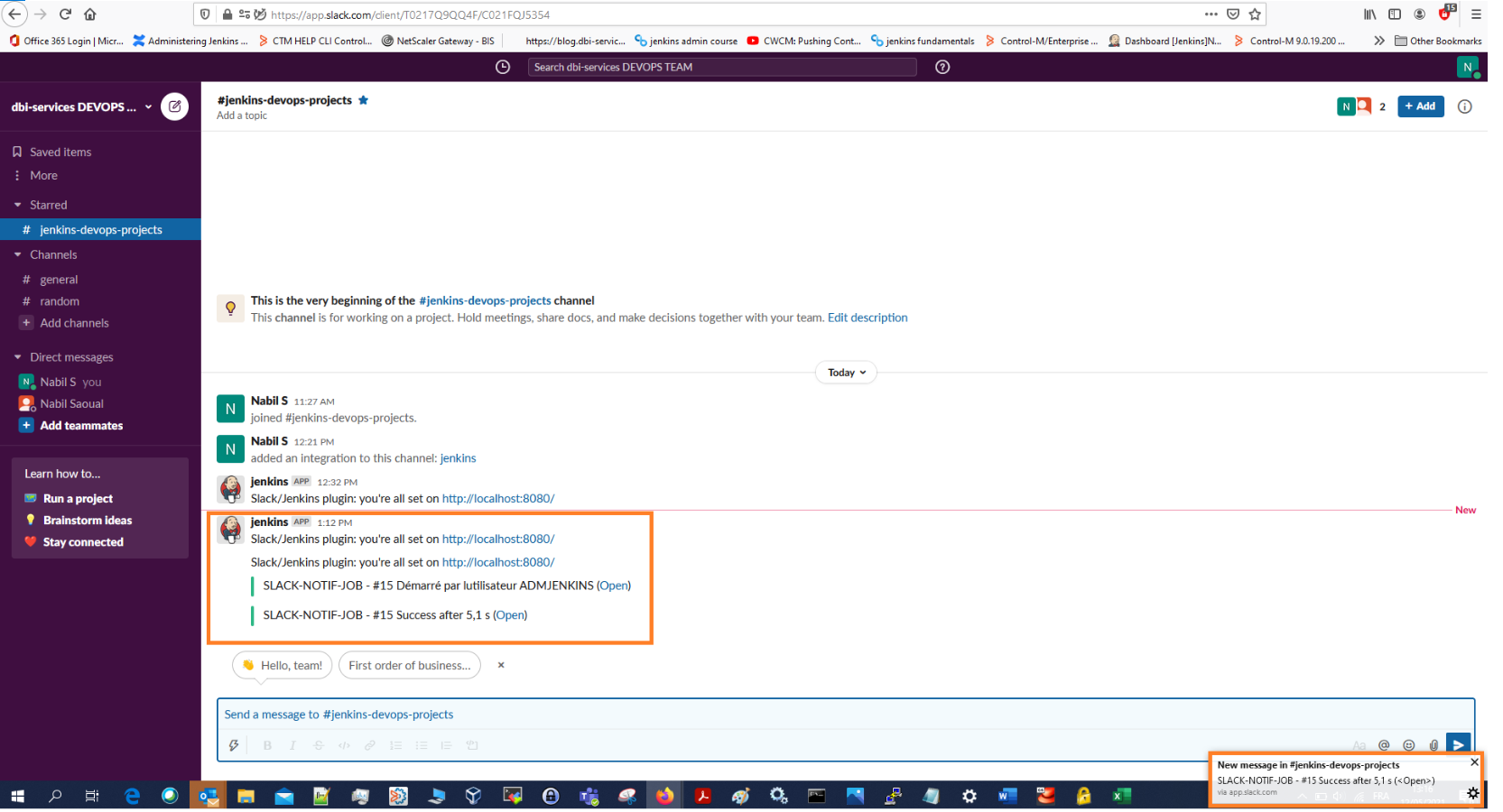Collapse Direct messages section
This screenshot has height=812, width=1503.
coord(17,357)
